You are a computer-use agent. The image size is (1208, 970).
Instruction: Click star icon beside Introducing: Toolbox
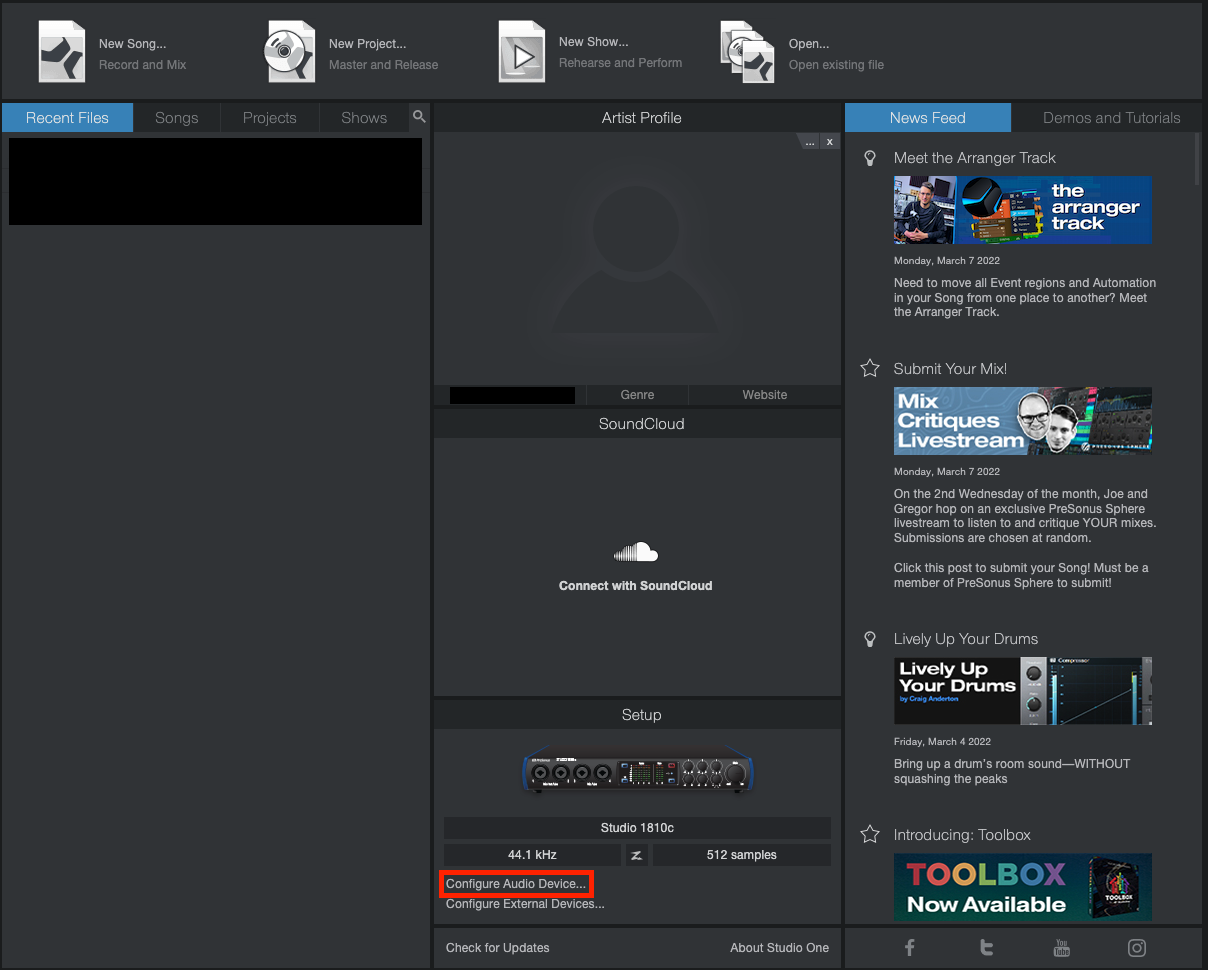click(870, 835)
